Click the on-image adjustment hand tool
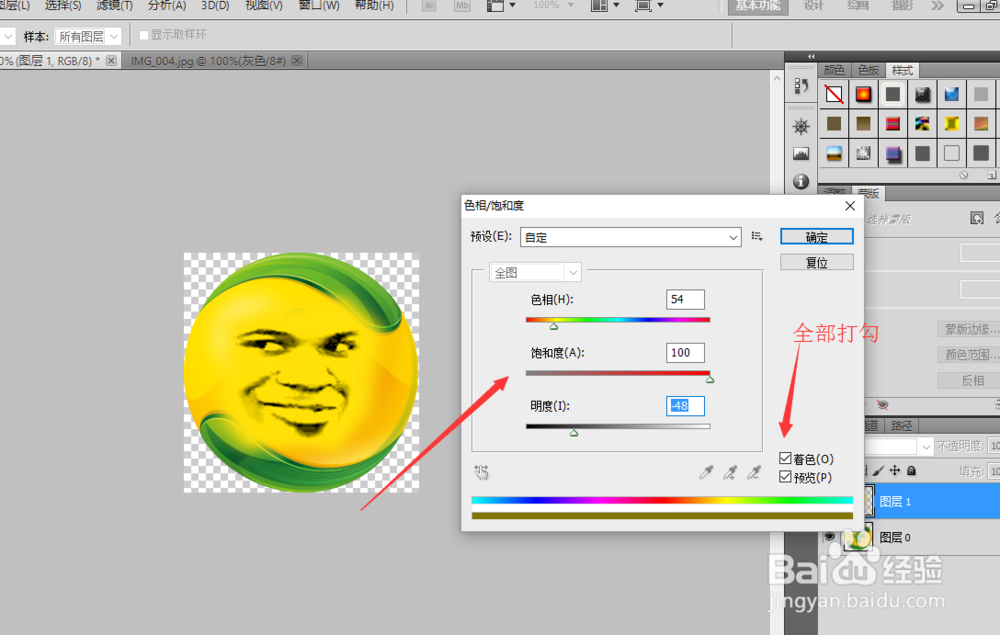 pyautogui.click(x=482, y=472)
